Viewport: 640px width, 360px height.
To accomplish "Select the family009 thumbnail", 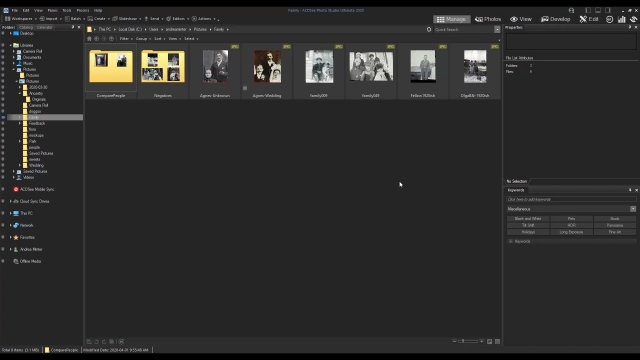I will [x=319, y=71].
